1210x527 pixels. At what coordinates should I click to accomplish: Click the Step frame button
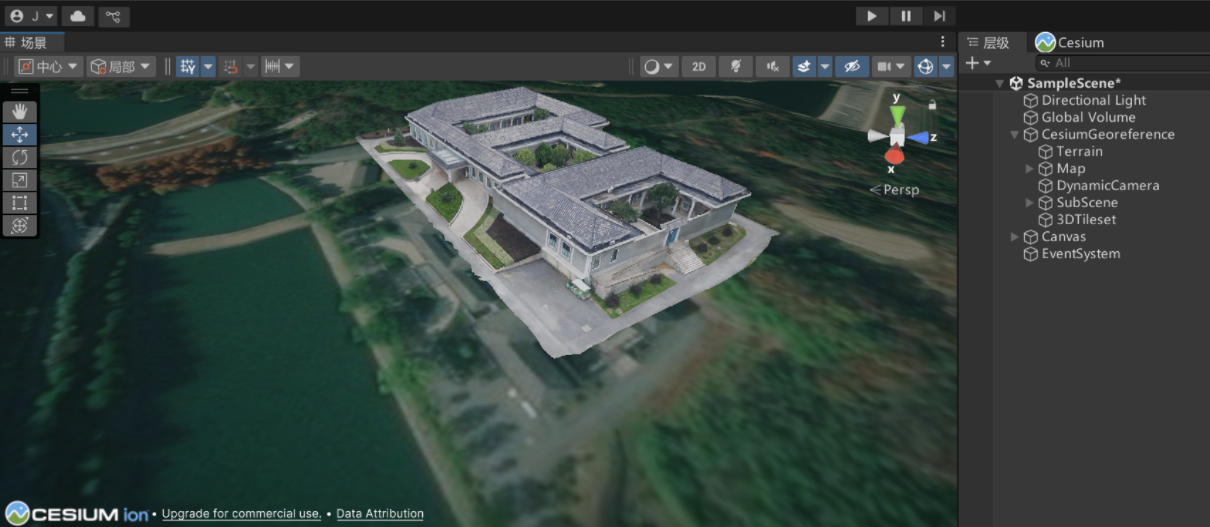[x=939, y=16]
